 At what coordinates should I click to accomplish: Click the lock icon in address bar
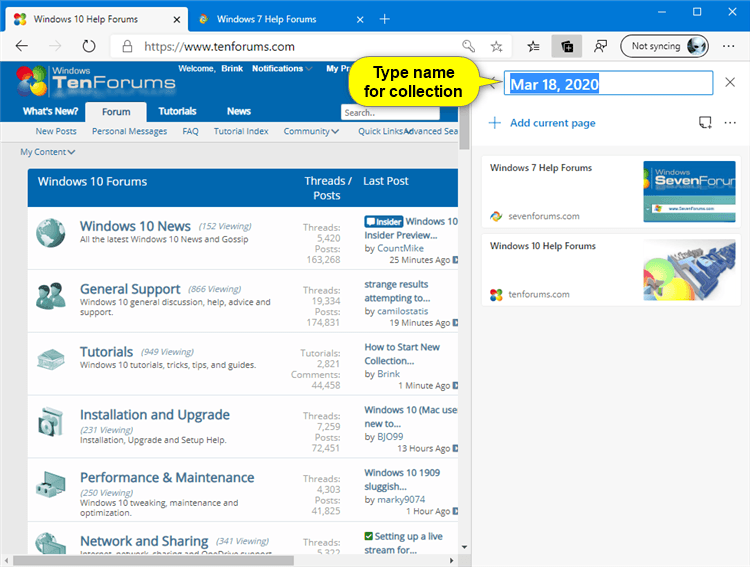click(x=127, y=46)
